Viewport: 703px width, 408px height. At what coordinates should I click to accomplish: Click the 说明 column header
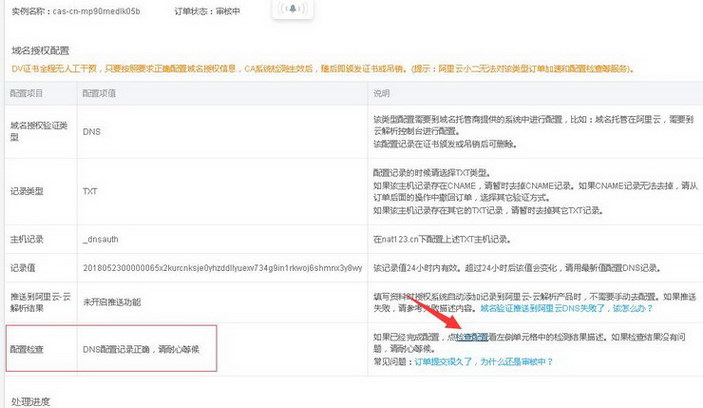(381, 92)
